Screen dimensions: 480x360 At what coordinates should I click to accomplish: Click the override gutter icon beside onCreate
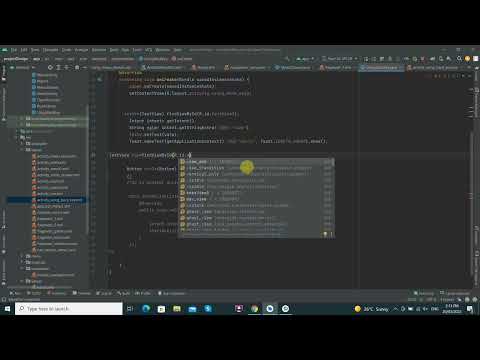click(99, 79)
